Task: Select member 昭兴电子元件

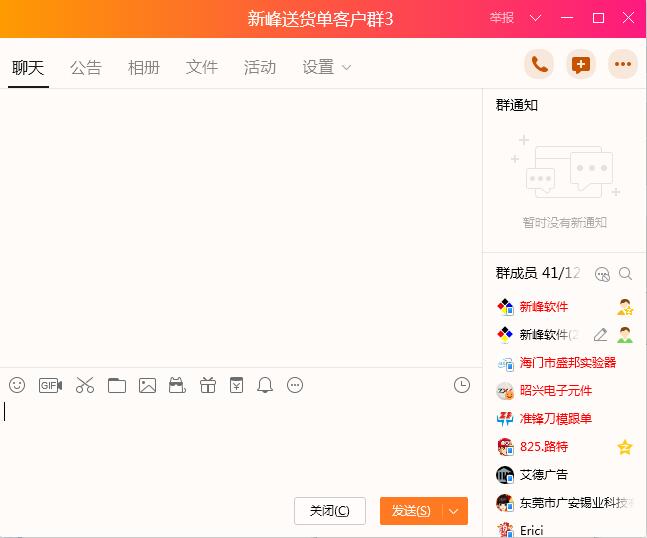Action: pyautogui.click(x=555, y=391)
